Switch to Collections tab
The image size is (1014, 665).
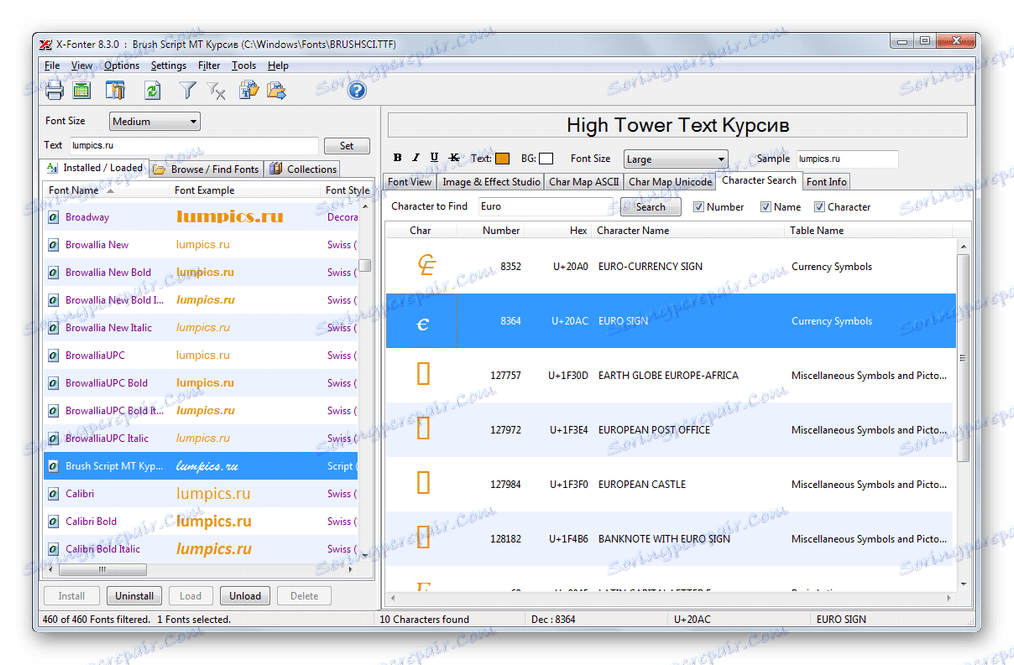coord(303,169)
